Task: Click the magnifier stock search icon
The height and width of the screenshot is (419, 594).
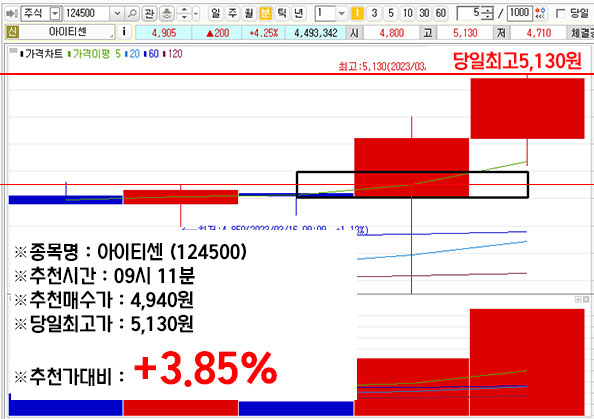Action: 131,14
